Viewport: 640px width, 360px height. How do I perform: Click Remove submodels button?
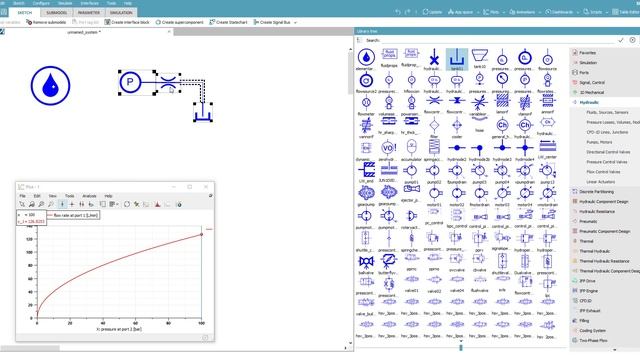coord(46,22)
